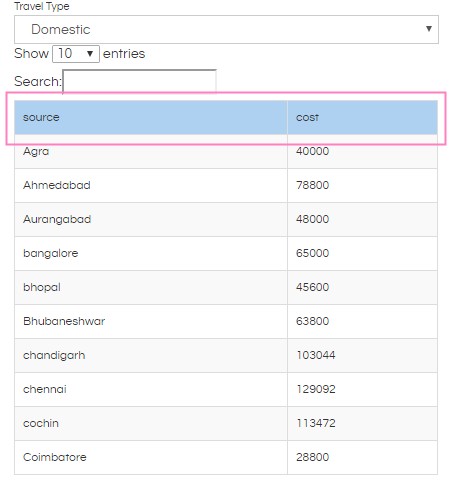Select the Agra row
The height and width of the screenshot is (491, 458).
[226, 152]
